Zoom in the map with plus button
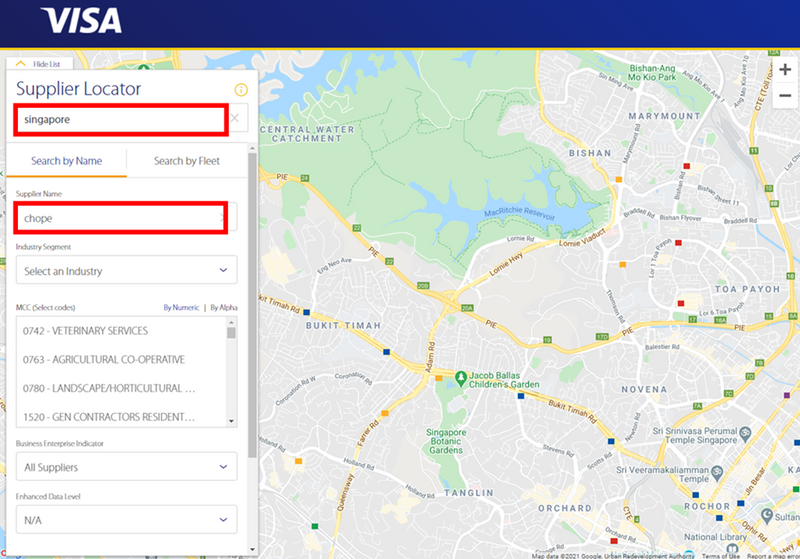800x559 pixels. (x=785, y=70)
